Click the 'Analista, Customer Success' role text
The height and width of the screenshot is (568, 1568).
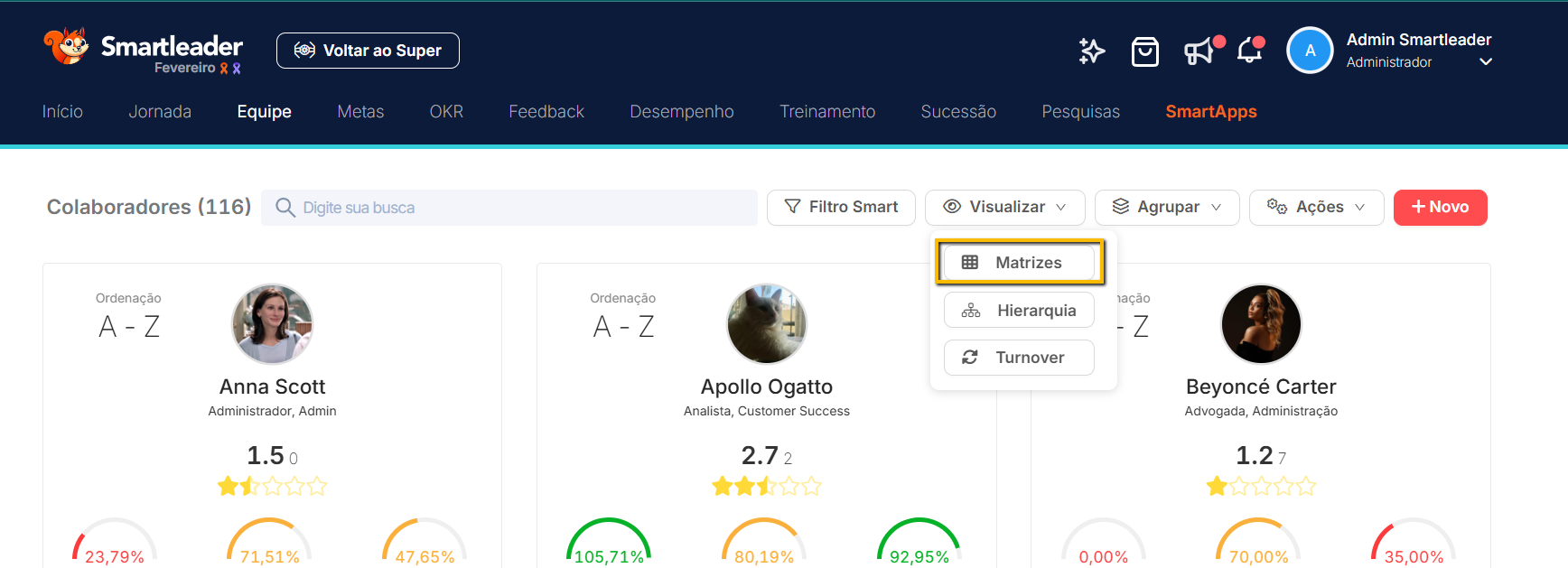point(767,411)
